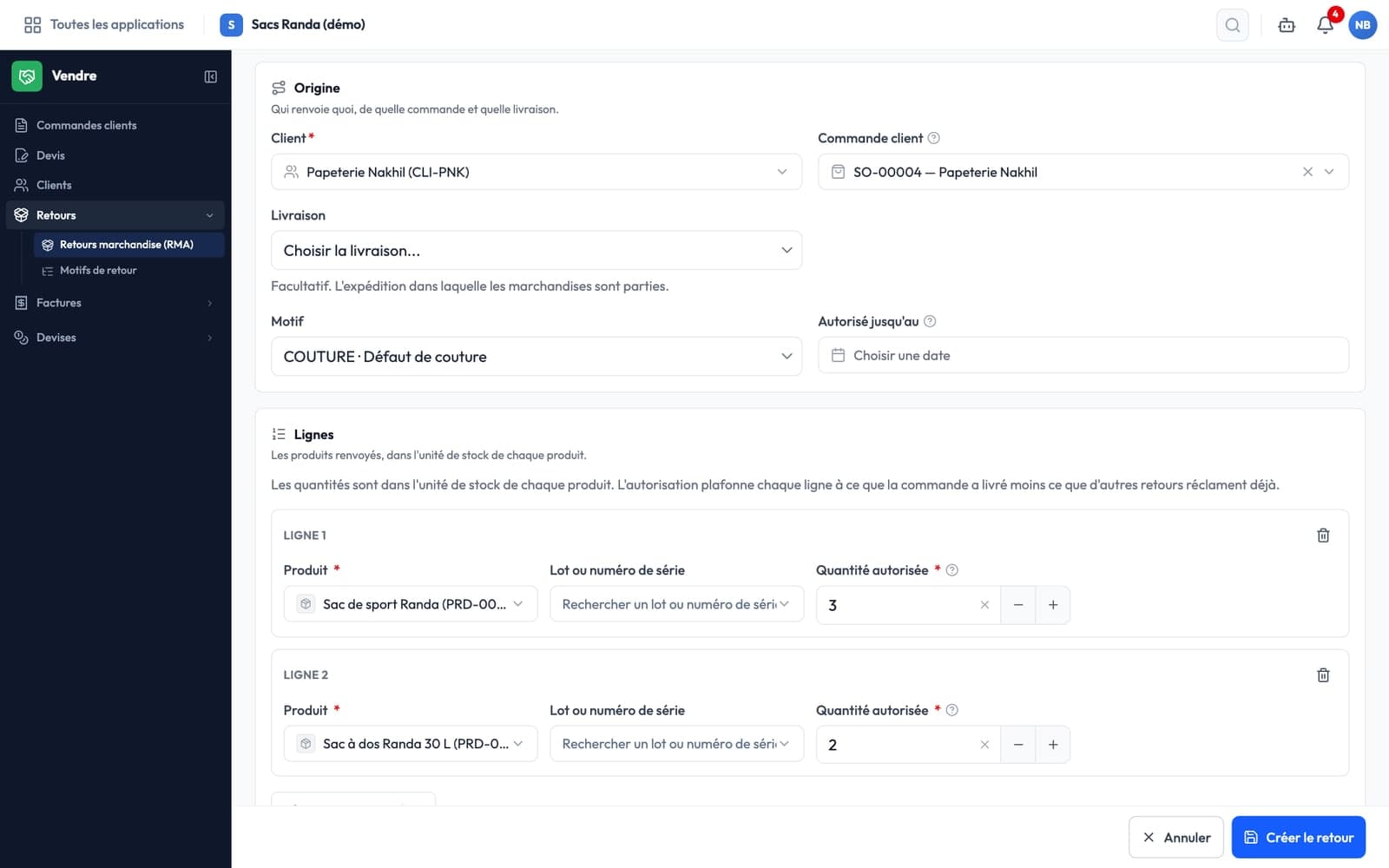Clear the SO-00004 commande client selection
1389x868 pixels.
pos(1307,172)
